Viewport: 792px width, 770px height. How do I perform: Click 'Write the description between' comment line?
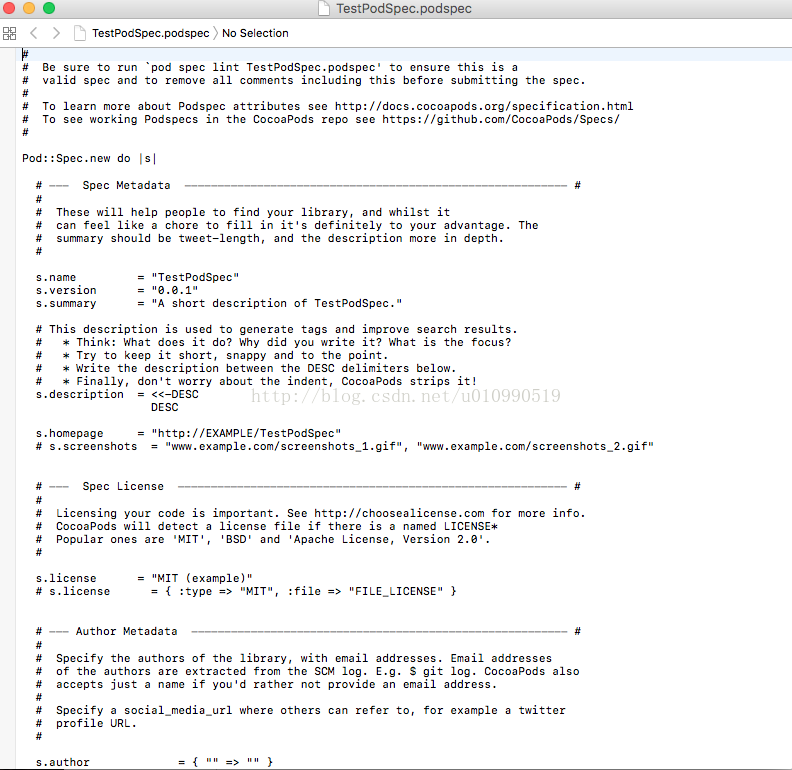[246, 368]
